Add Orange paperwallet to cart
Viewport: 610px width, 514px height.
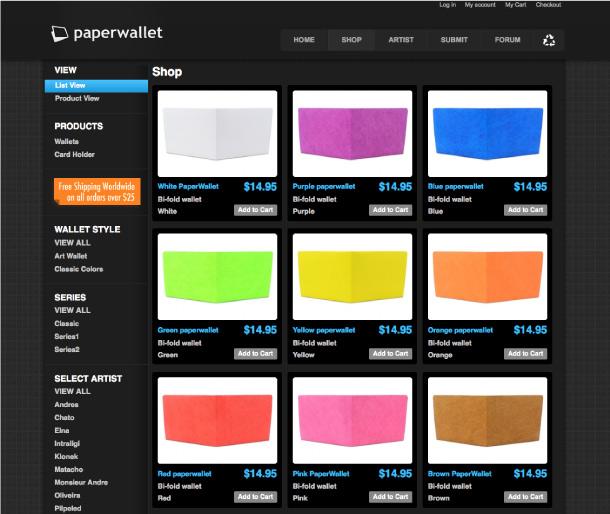tap(526, 354)
